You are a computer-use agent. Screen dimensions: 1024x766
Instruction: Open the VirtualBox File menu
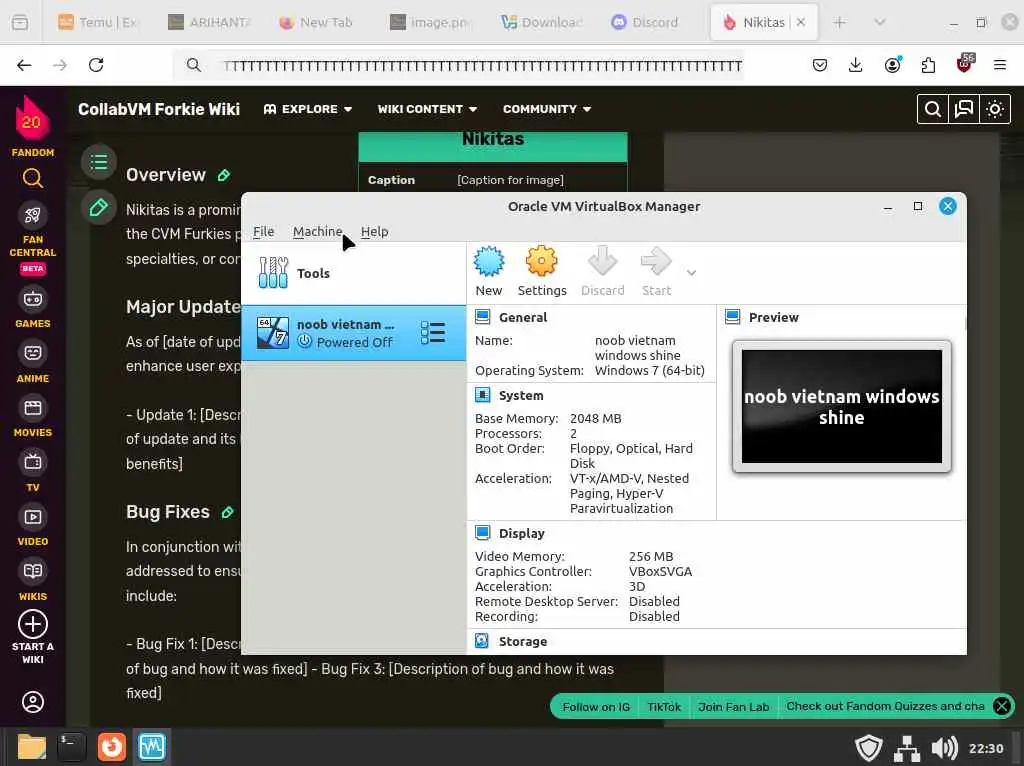pos(263,231)
